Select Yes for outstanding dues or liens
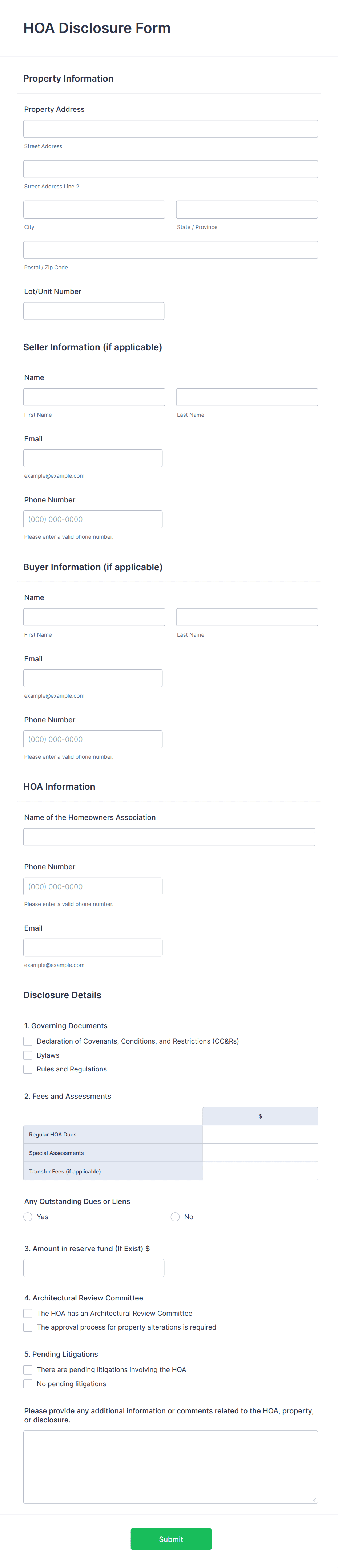Screen dimensions: 338x1568 click(27, 1217)
